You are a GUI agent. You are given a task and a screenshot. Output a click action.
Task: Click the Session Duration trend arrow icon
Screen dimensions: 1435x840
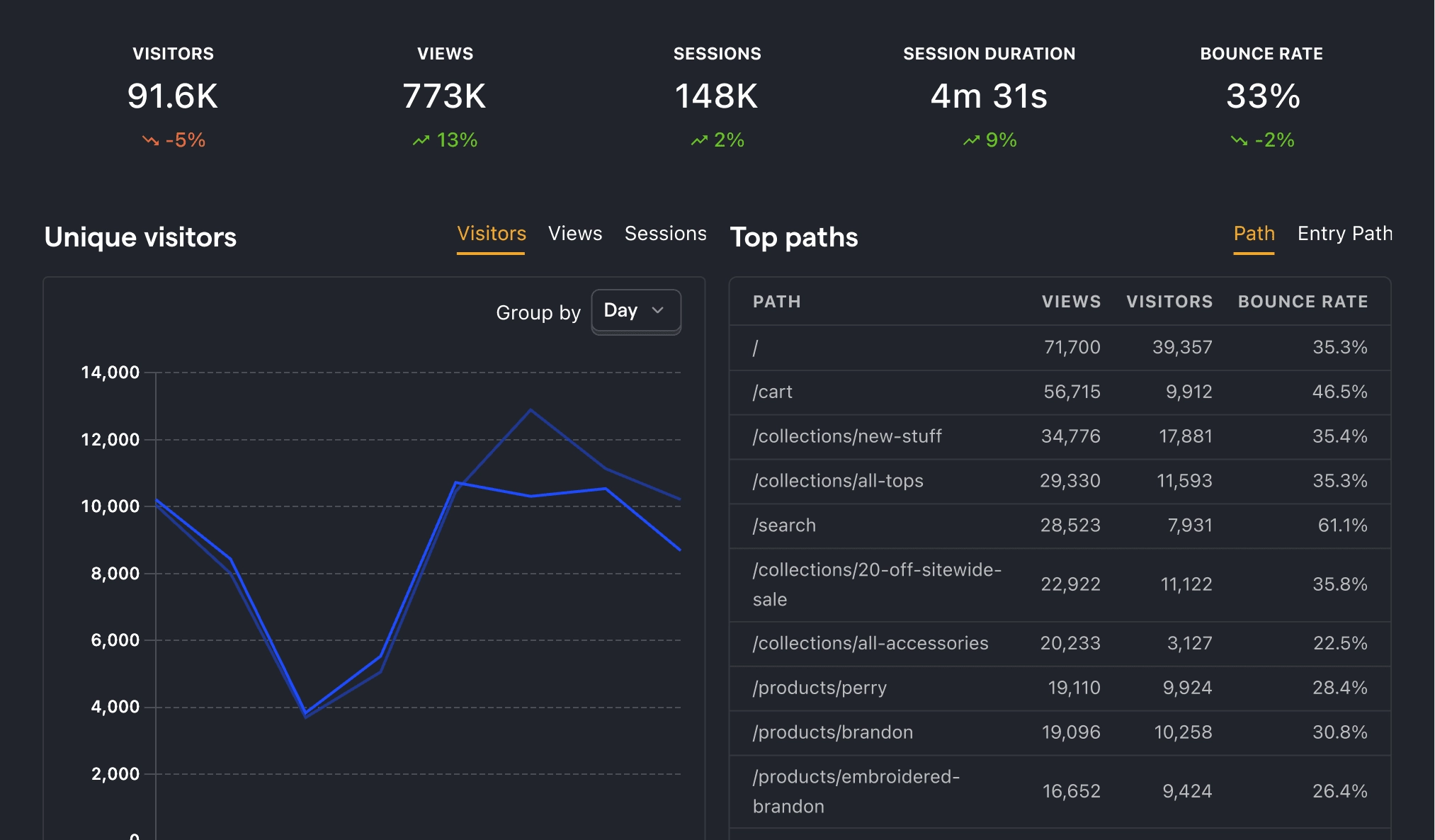pyautogui.click(x=971, y=140)
